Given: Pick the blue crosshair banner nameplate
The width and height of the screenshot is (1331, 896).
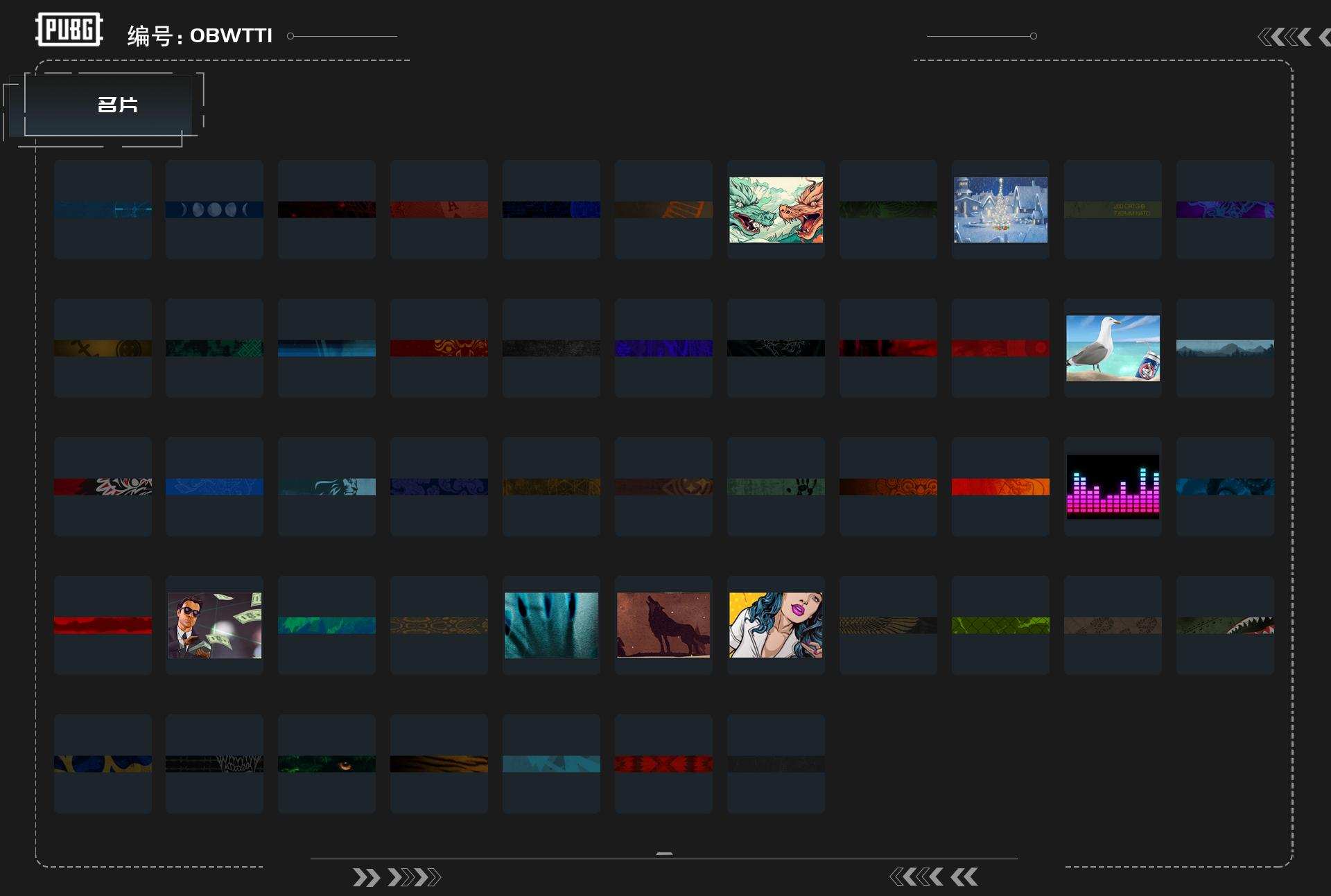Looking at the screenshot, I should pos(103,209).
